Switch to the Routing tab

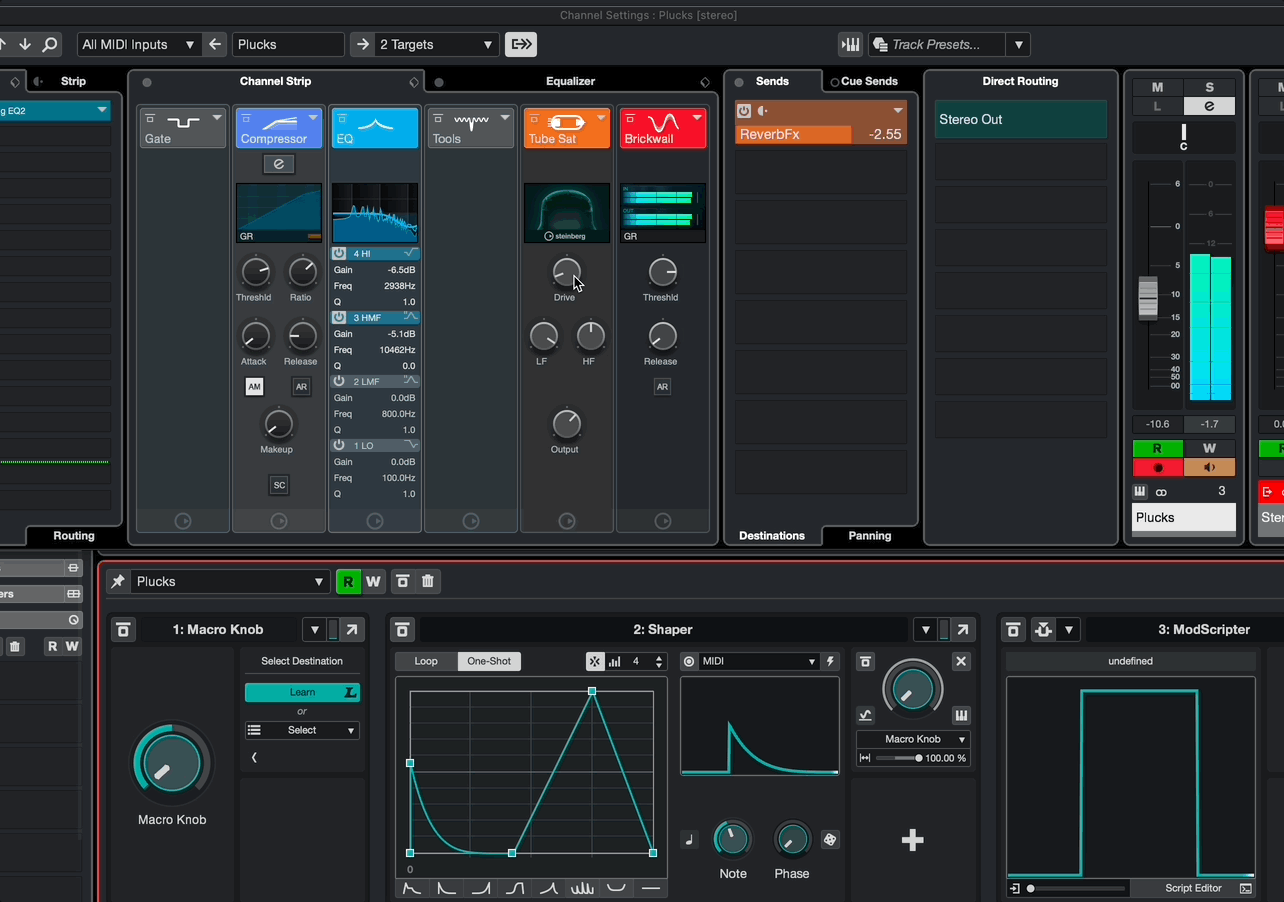[74, 535]
